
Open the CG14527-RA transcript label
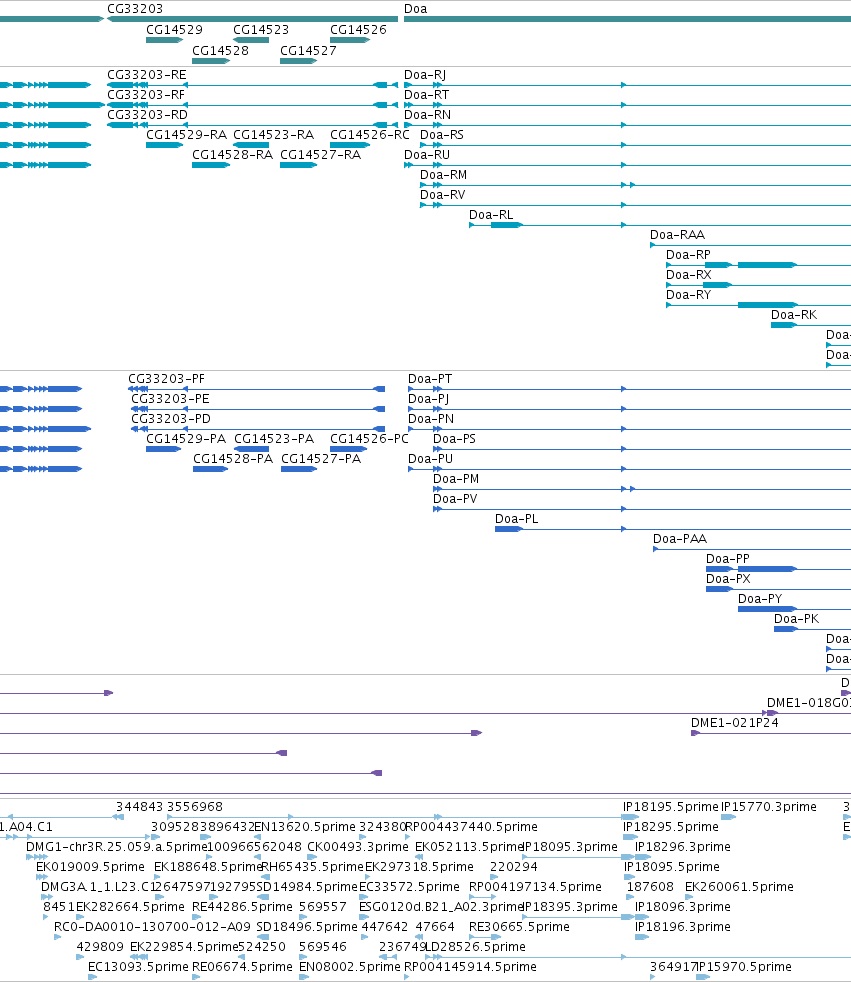coord(320,155)
